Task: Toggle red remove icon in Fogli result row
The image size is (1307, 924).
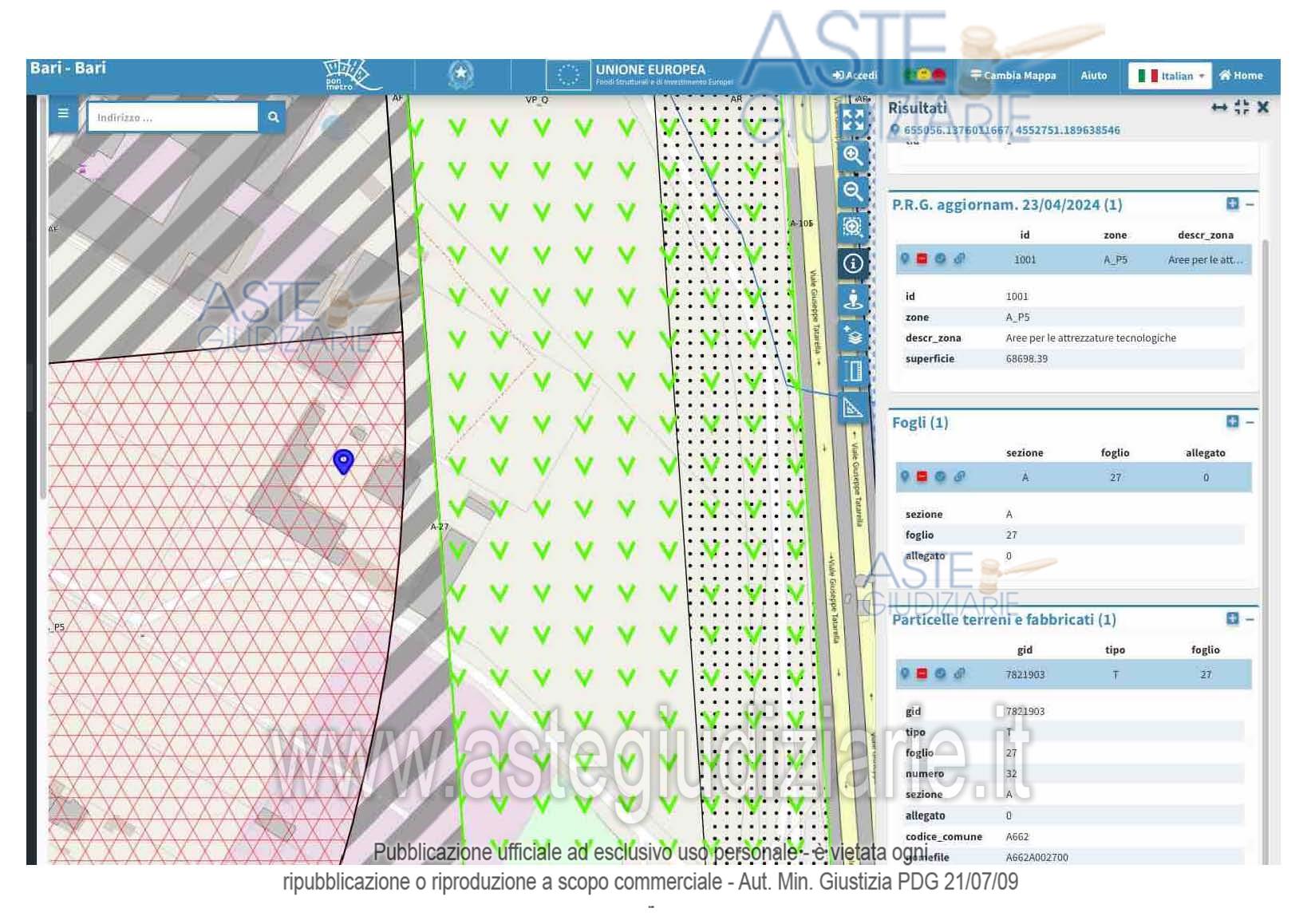Action: (x=922, y=476)
